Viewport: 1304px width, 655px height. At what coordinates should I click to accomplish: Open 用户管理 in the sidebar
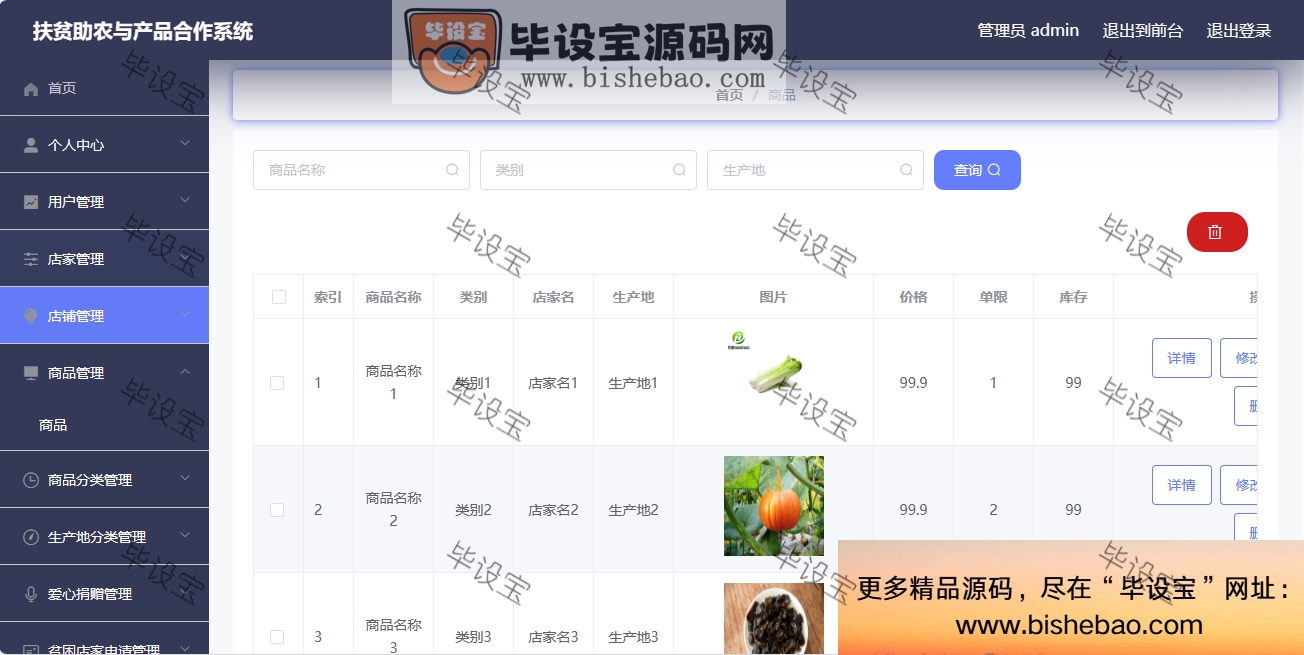pyautogui.click(x=104, y=202)
